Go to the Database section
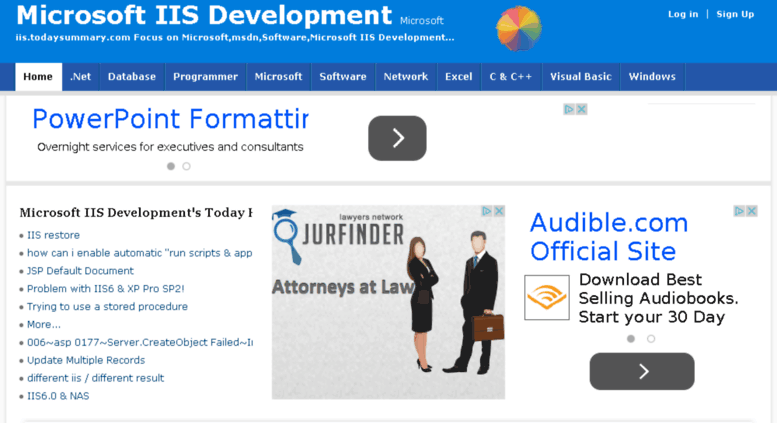Viewport: 777px width, 423px height. [x=132, y=77]
